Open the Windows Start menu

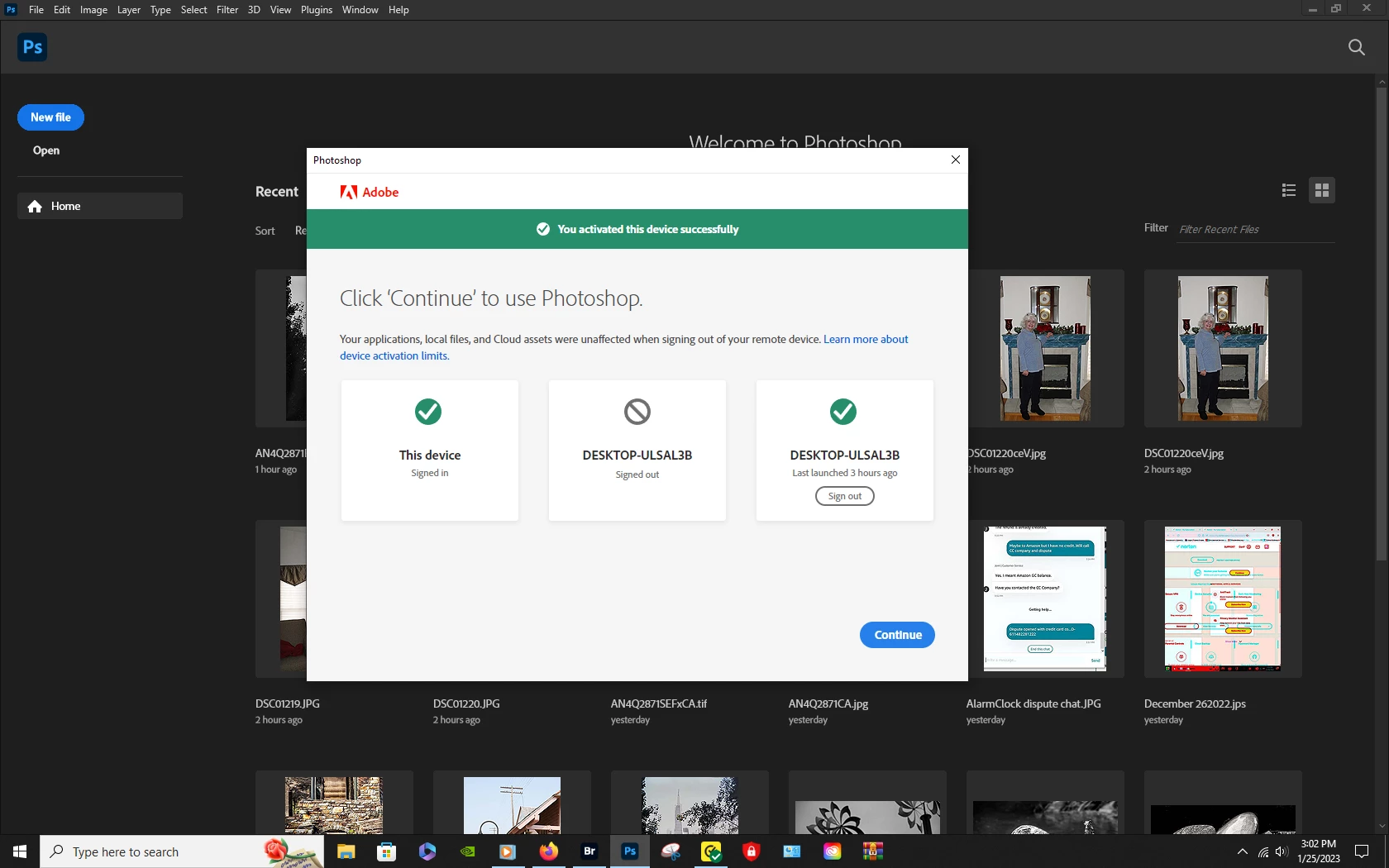(x=20, y=851)
